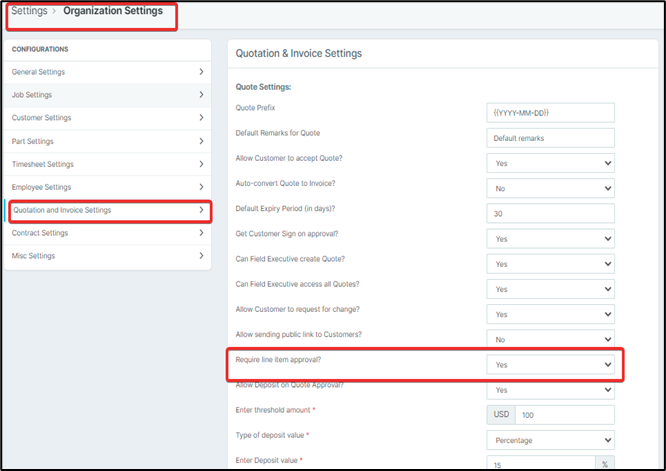666x471 pixels.
Task: Click Default Remarks for Quote field
Action: tap(550, 137)
